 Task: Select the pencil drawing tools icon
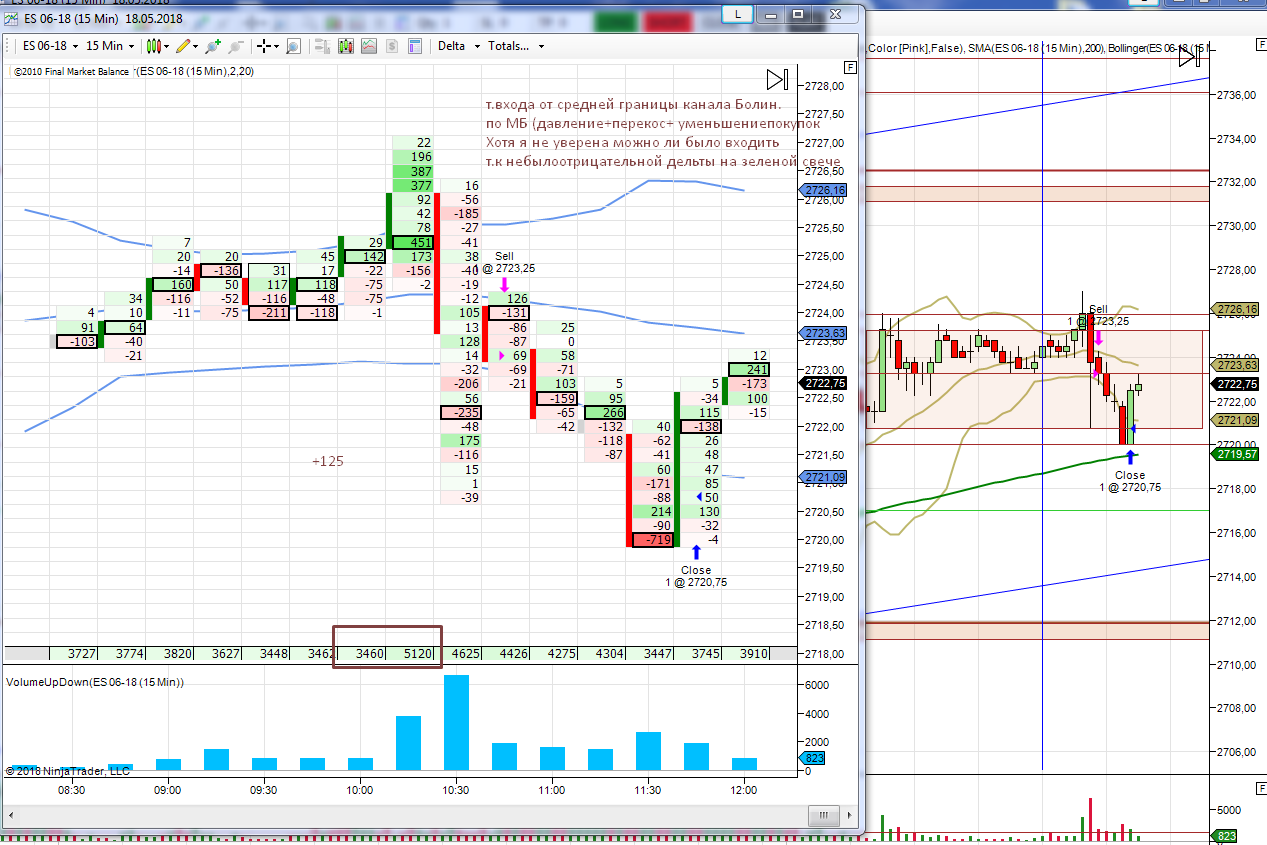183,46
